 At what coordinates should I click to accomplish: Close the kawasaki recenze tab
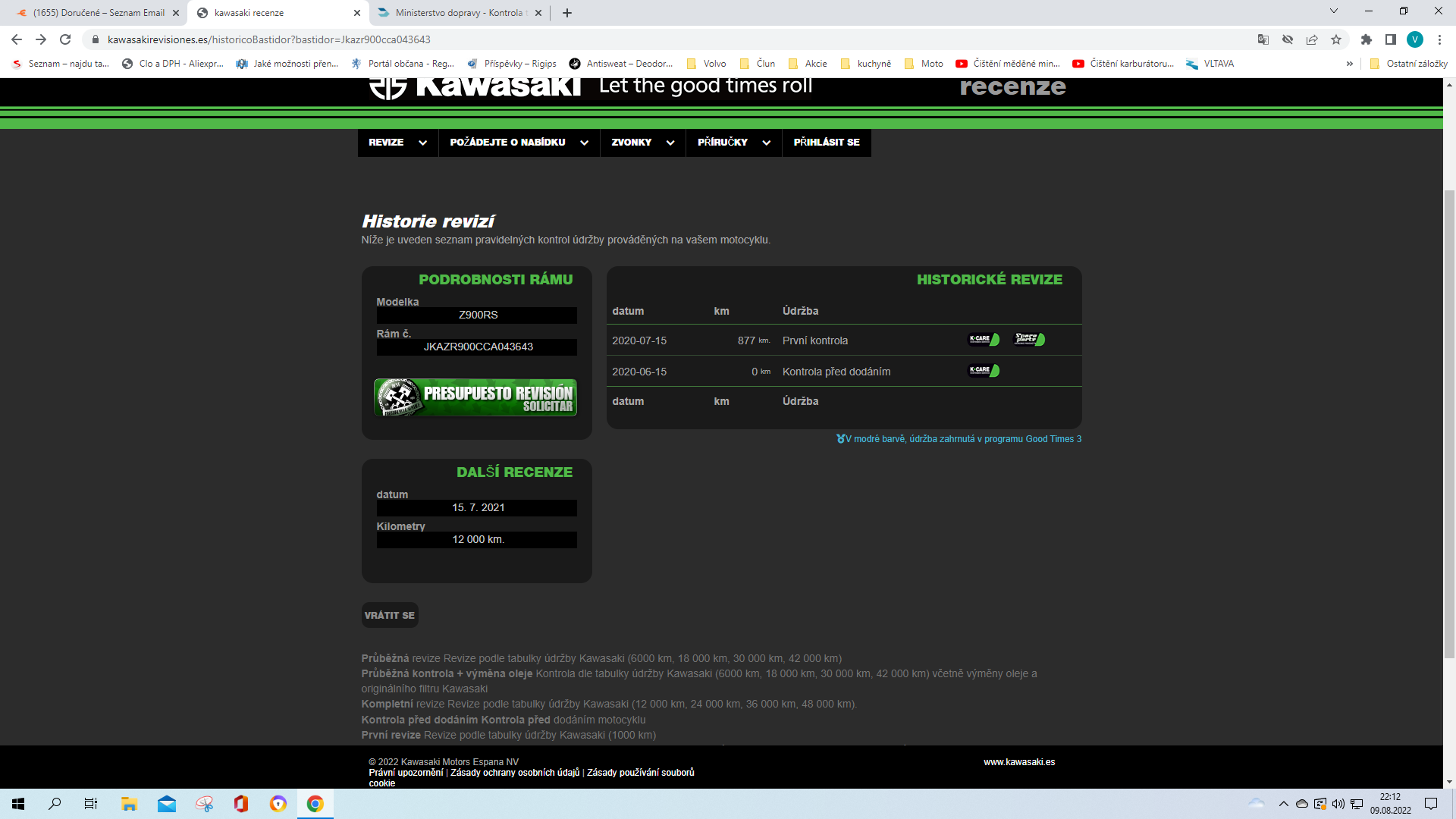tap(357, 13)
